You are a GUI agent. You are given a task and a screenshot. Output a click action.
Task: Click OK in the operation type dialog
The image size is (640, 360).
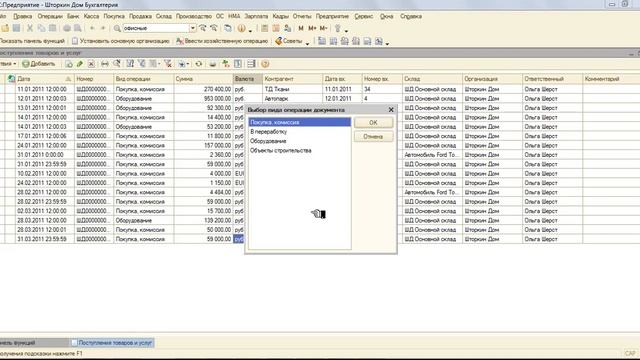pos(373,122)
